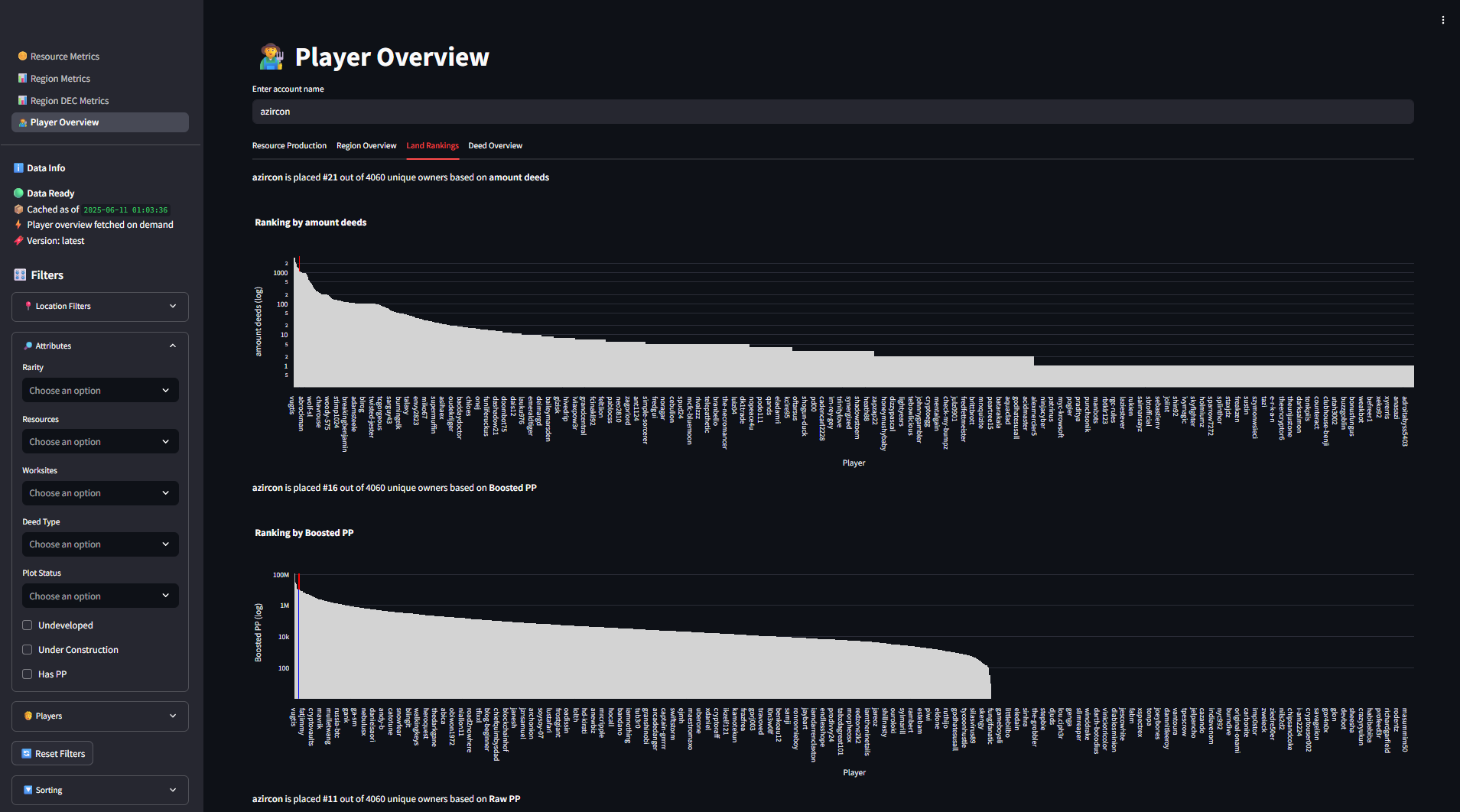The width and height of the screenshot is (1460, 812).
Task: Click the Attributes magnifier icon
Action: pos(28,346)
